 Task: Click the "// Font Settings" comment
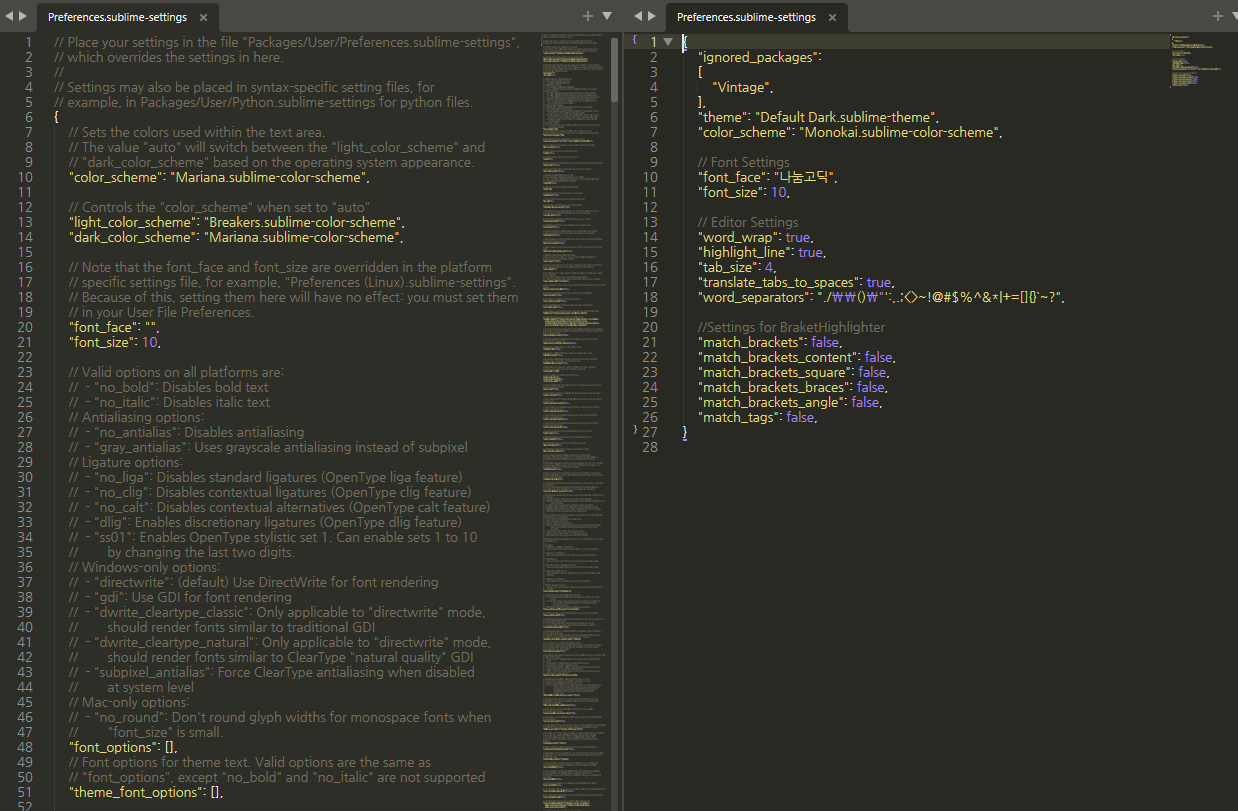[743, 162]
